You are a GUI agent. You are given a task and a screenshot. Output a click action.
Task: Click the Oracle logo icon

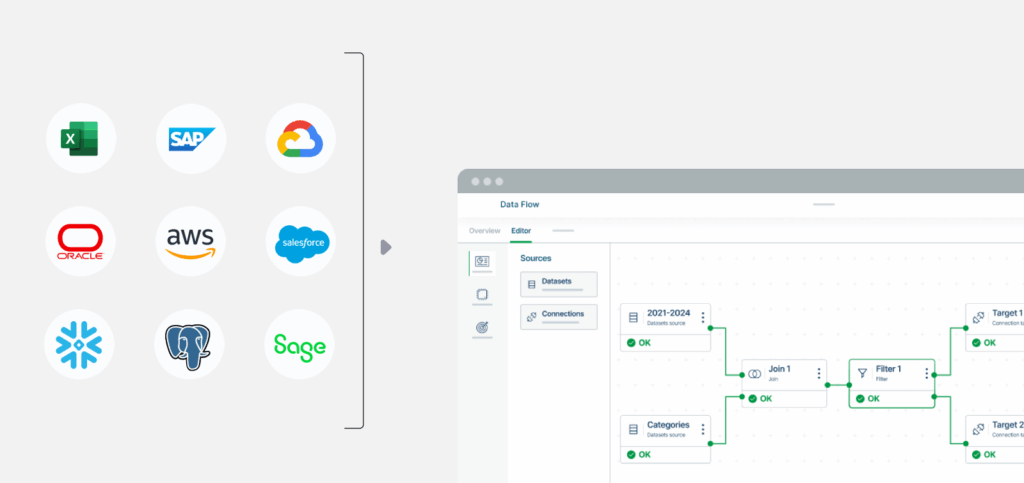pos(80,242)
